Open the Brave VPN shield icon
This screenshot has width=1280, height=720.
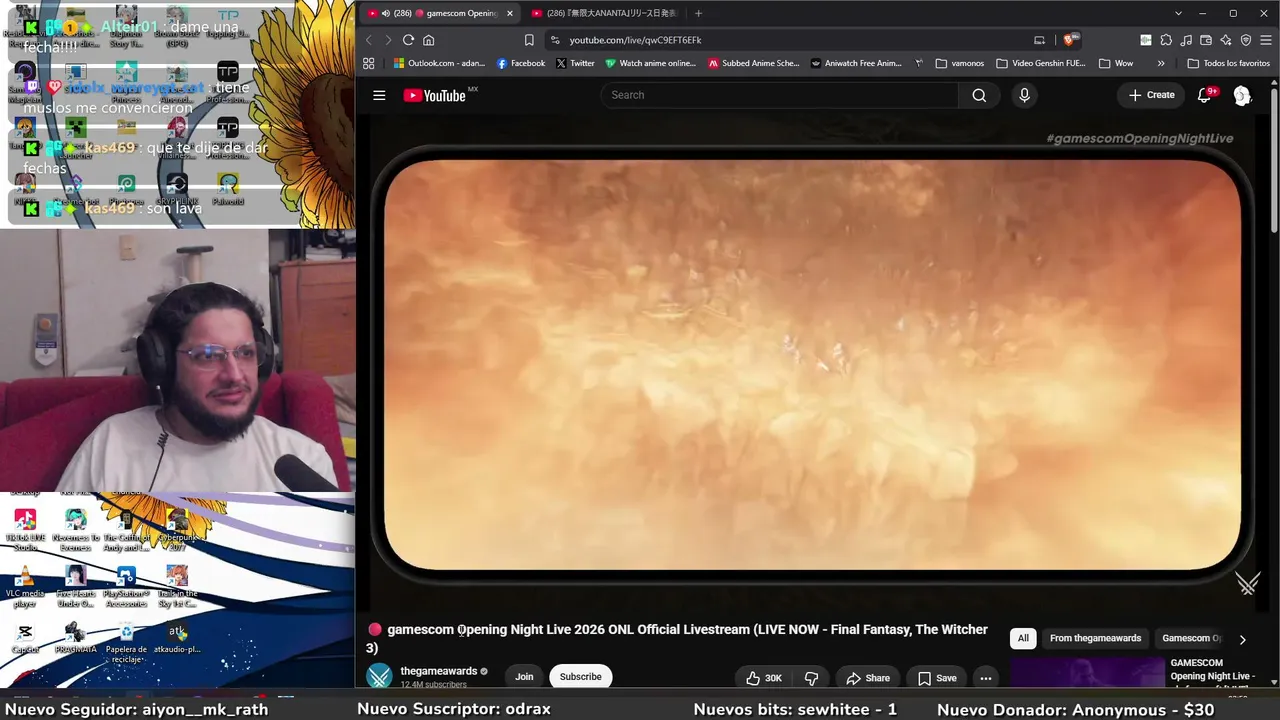tap(1246, 40)
